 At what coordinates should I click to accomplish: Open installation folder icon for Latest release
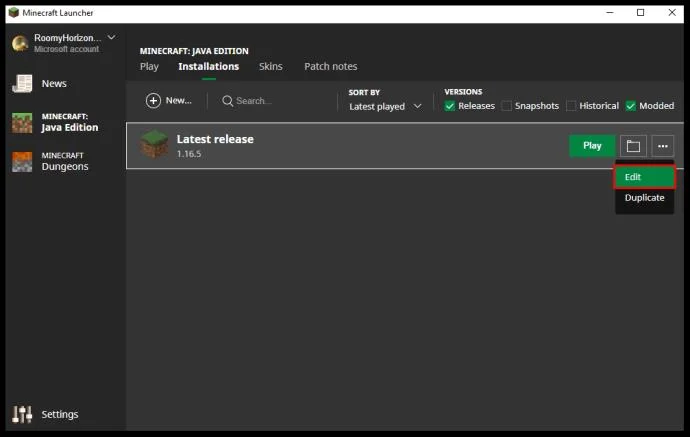pyautogui.click(x=633, y=146)
